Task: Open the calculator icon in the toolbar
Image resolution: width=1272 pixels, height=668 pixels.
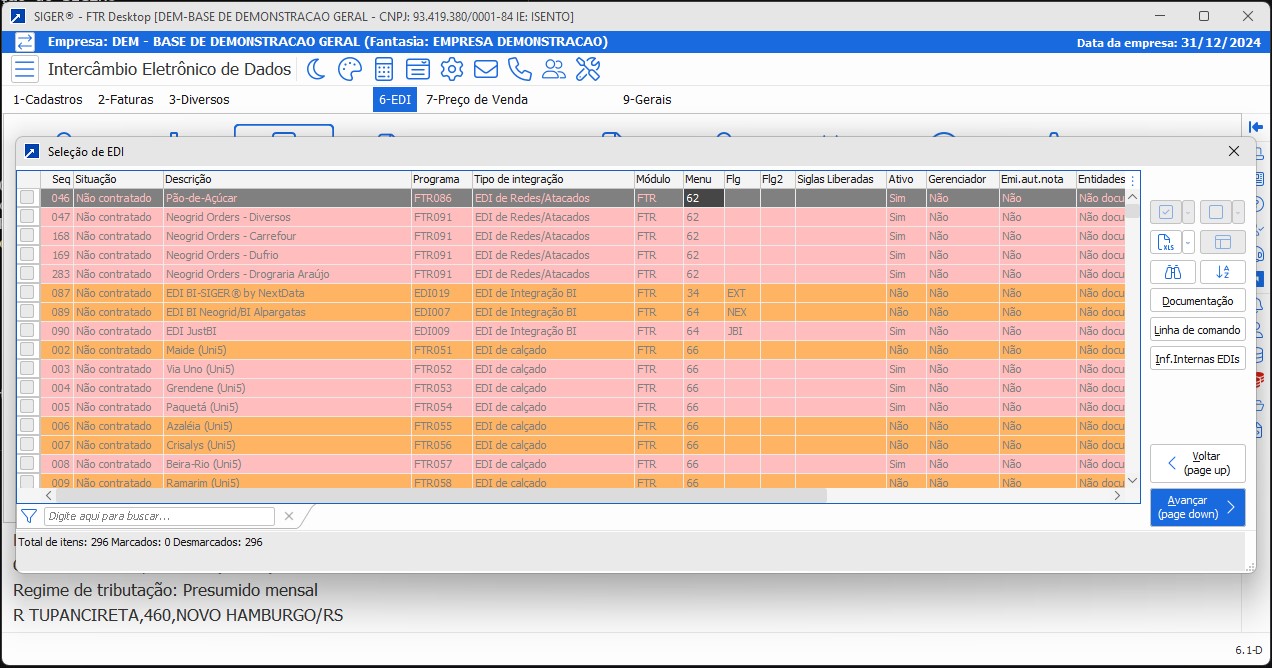Action: (383, 69)
